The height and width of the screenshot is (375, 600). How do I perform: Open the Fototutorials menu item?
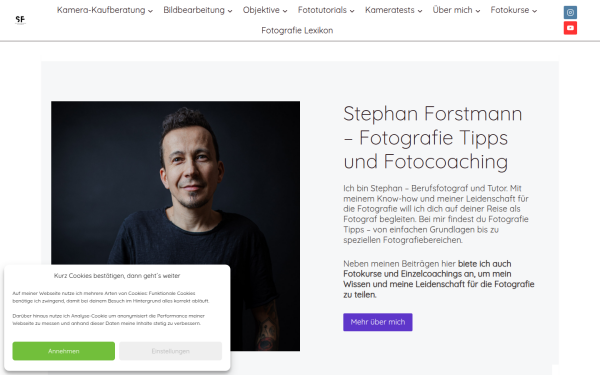[x=322, y=10]
